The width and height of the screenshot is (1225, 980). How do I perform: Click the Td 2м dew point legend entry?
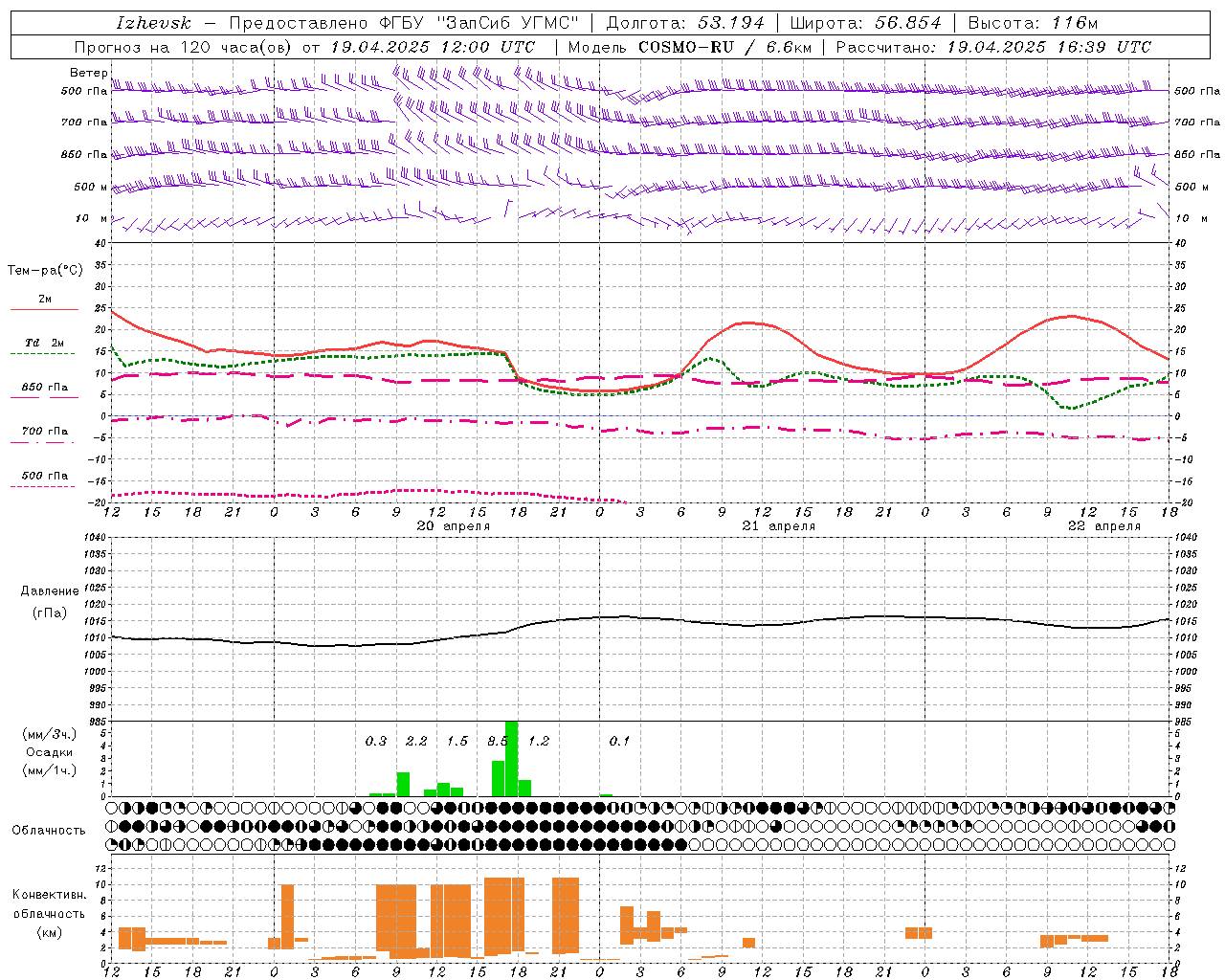[x=44, y=343]
